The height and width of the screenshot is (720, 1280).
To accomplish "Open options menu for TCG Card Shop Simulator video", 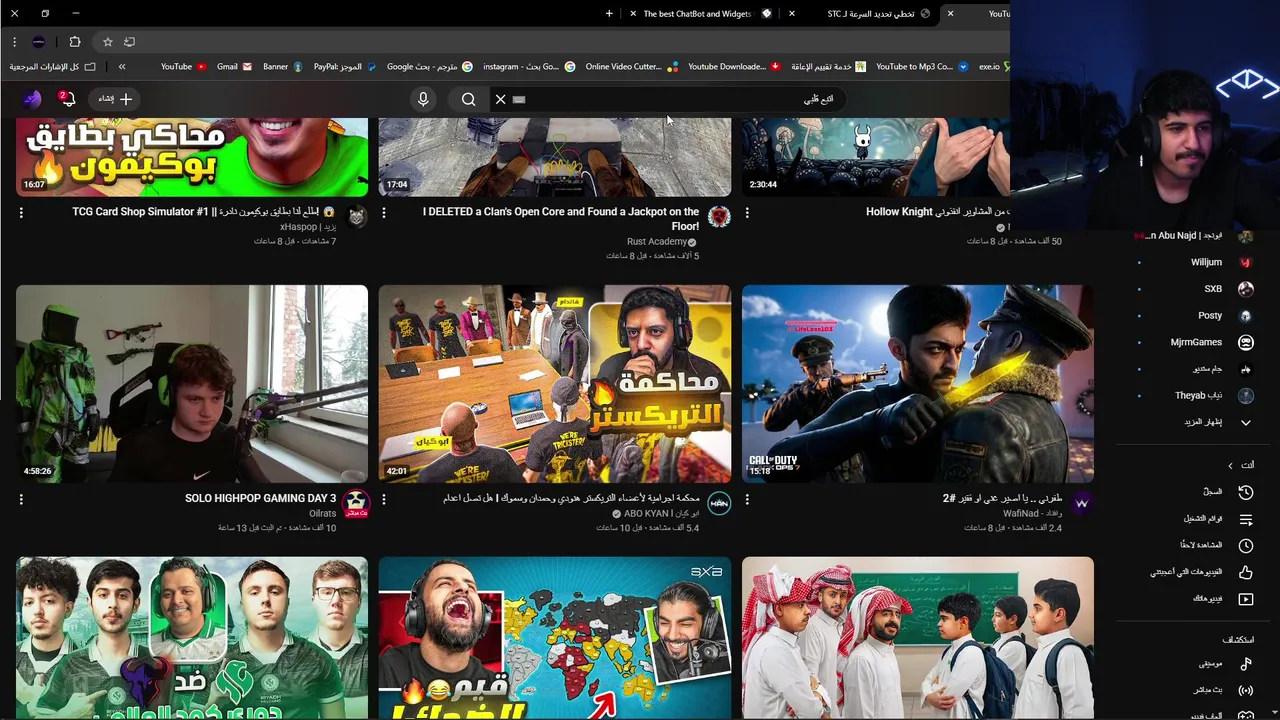I will coord(21,213).
